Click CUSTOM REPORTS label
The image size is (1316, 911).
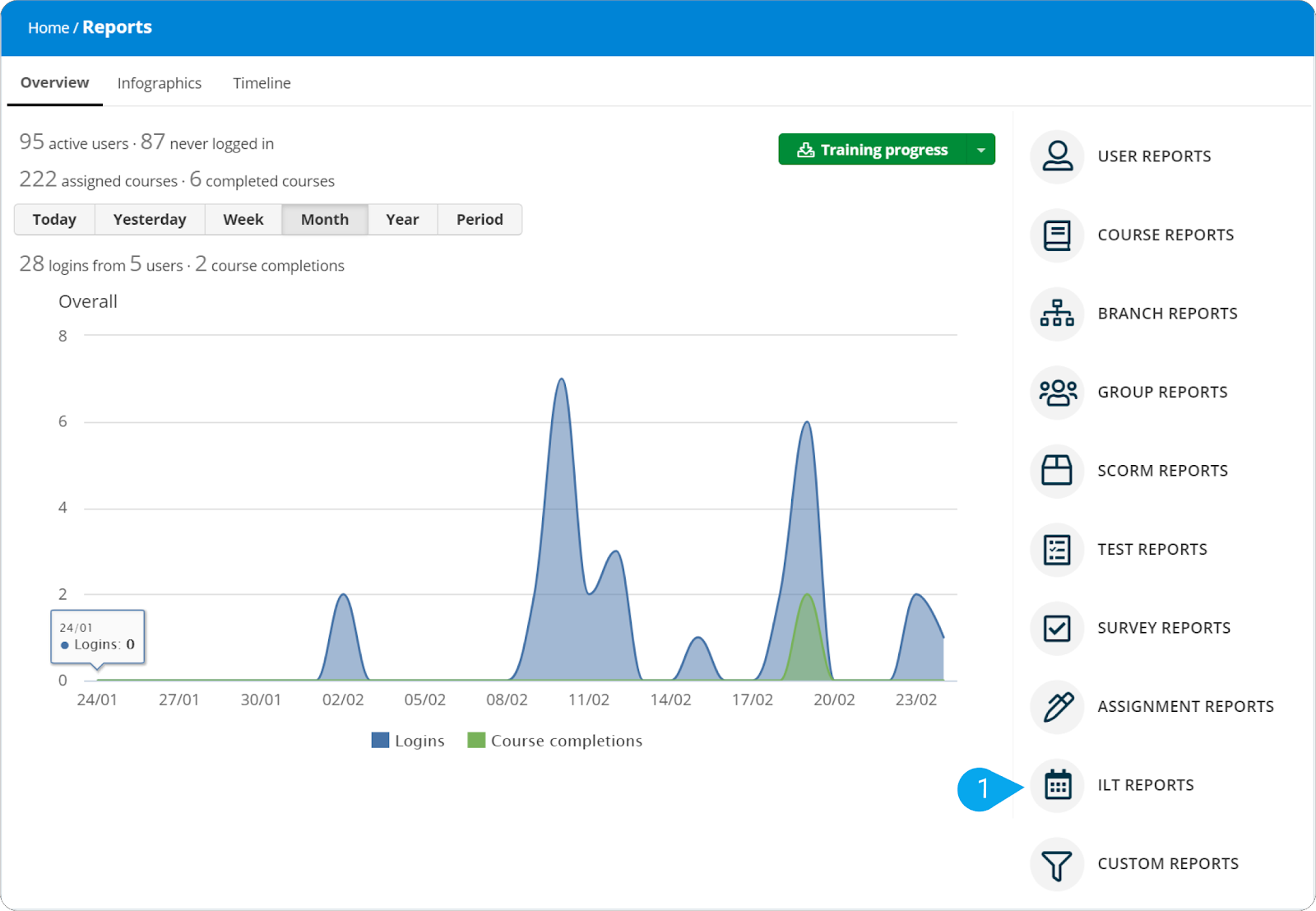pyautogui.click(x=1168, y=864)
